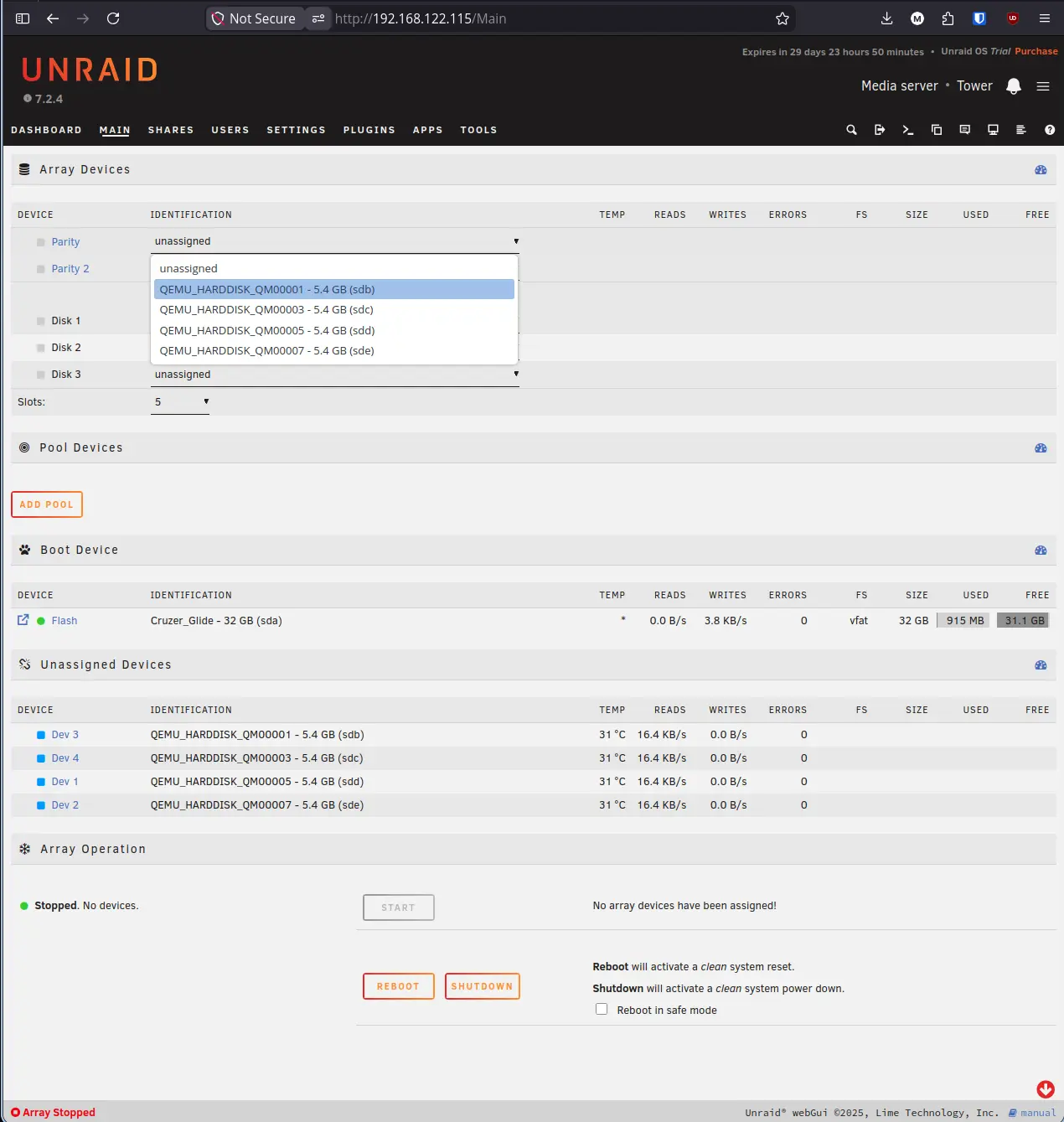
Task: Click the version info icon beside 7.2.4
Action: [28, 99]
